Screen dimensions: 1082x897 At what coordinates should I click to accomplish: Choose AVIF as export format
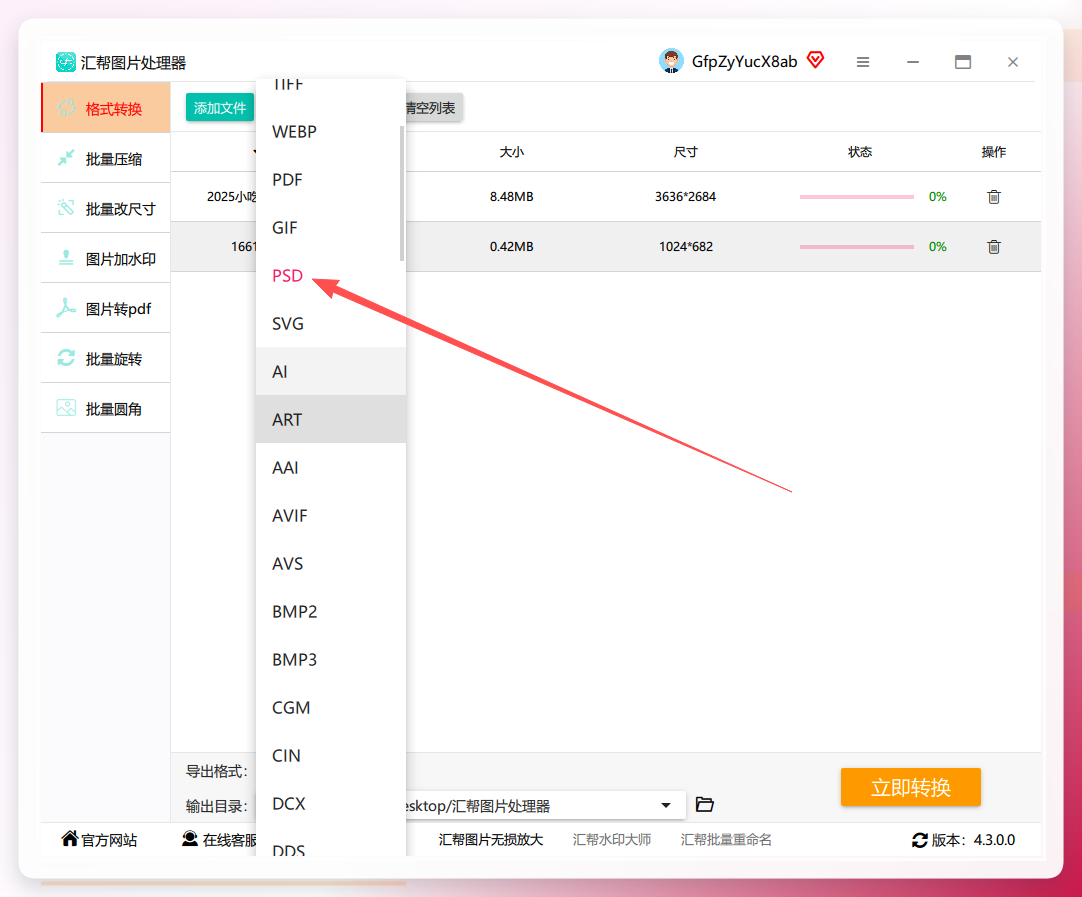click(x=331, y=515)
